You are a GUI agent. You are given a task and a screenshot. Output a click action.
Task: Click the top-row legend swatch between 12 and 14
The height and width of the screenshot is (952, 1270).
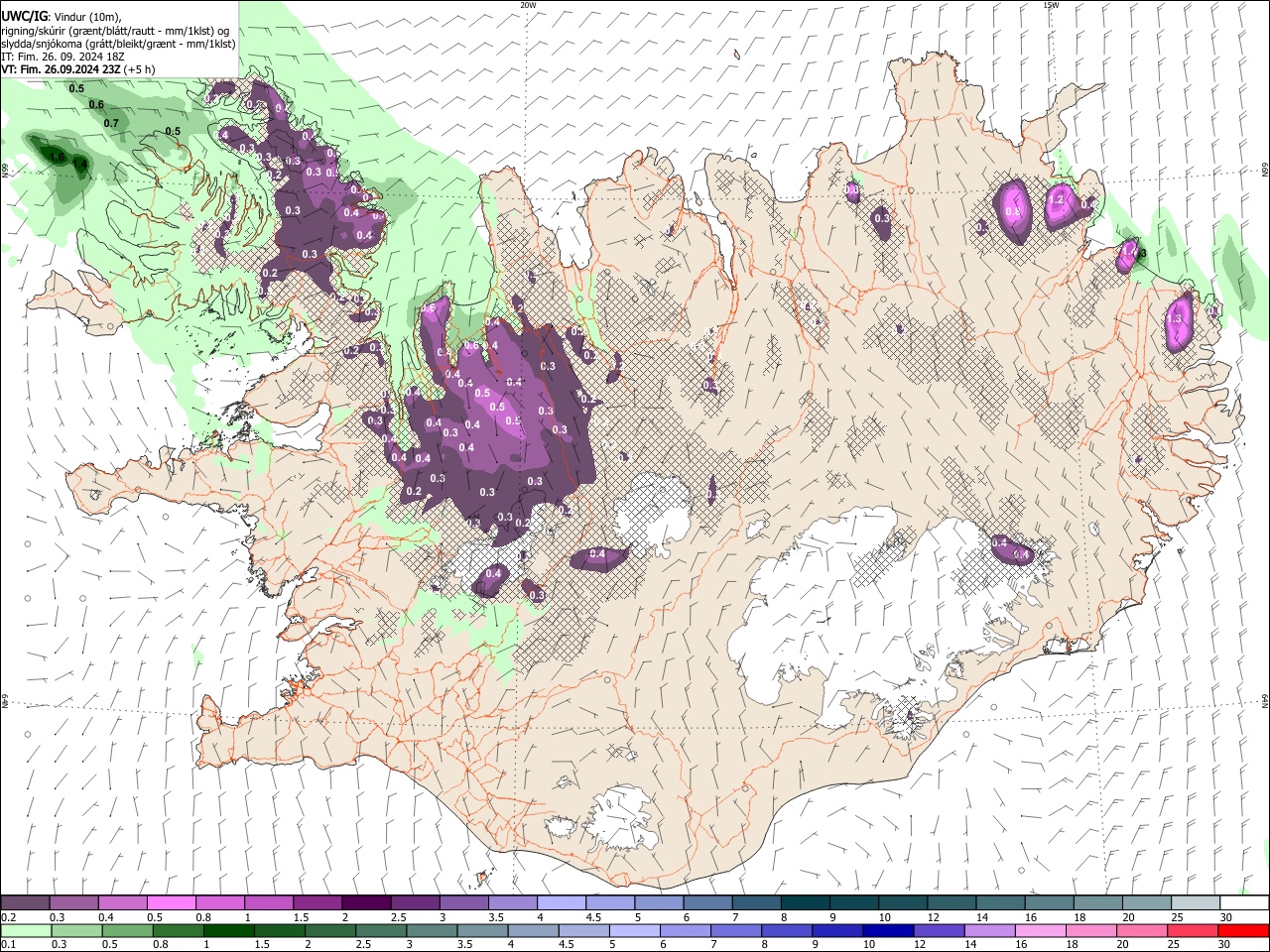tap(951, 903)
